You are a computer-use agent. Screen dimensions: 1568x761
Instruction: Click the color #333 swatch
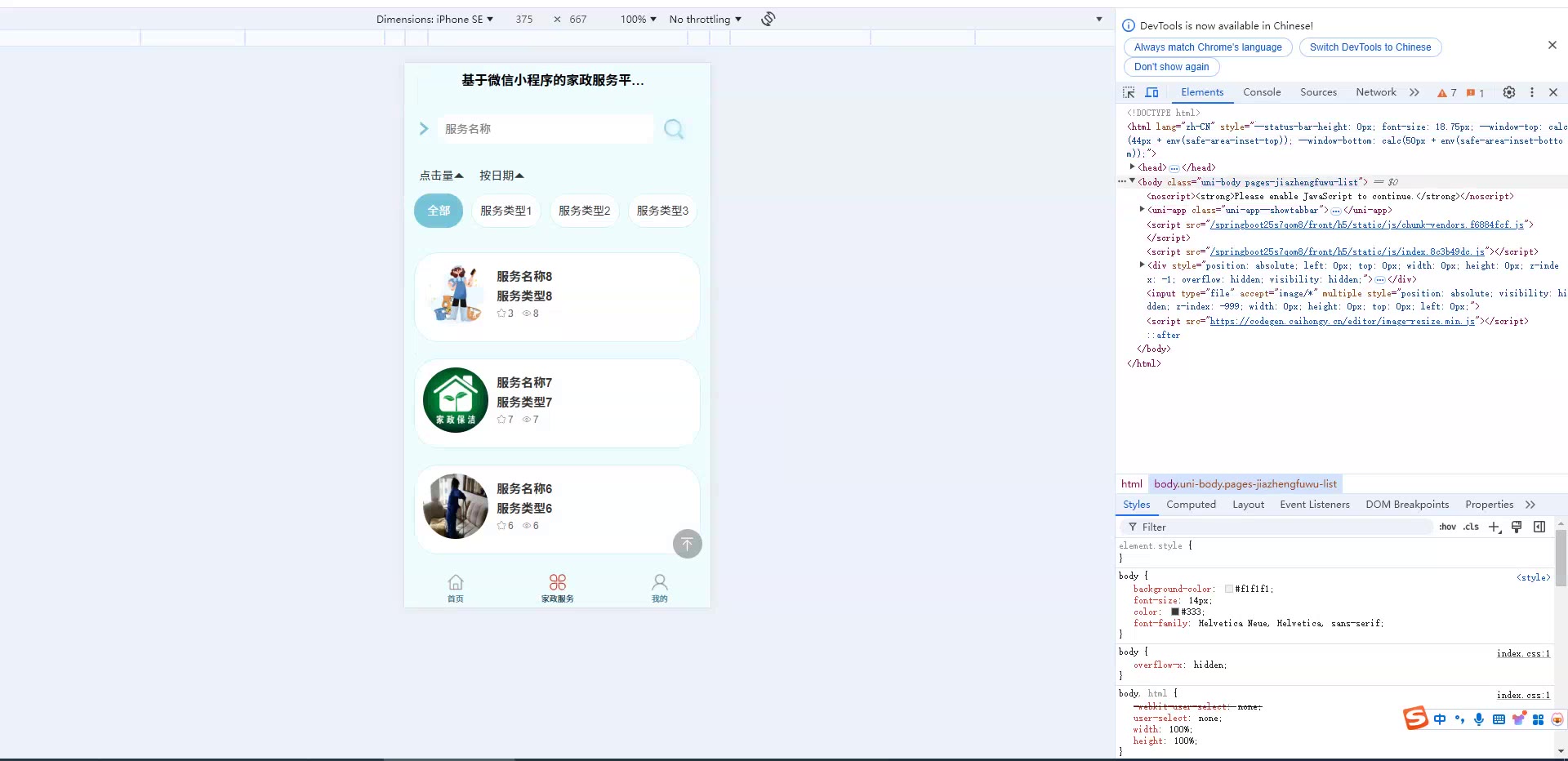click(x=1175, y=612)
